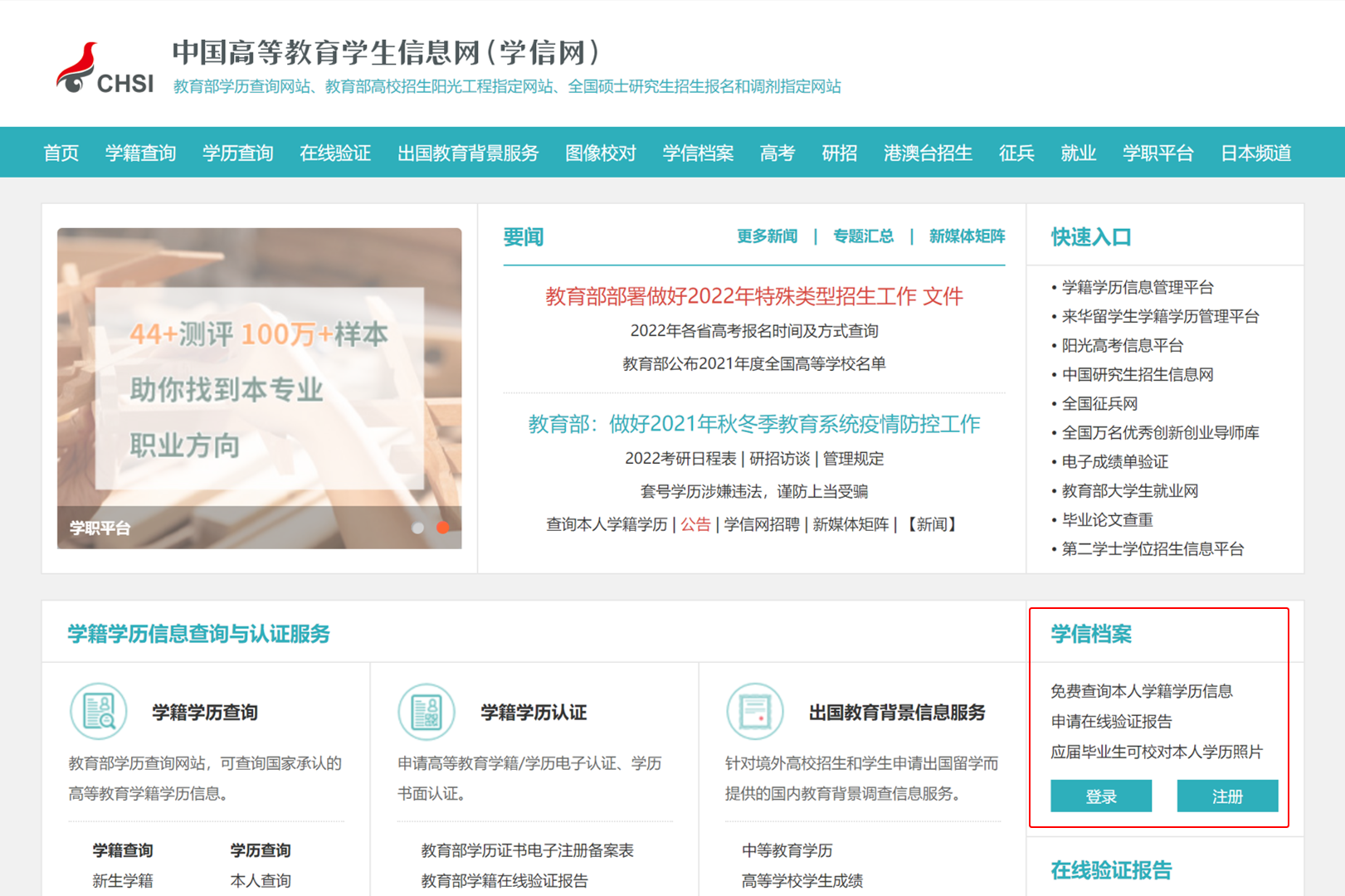Open the 高考 nav item

(x=777, y=153)
